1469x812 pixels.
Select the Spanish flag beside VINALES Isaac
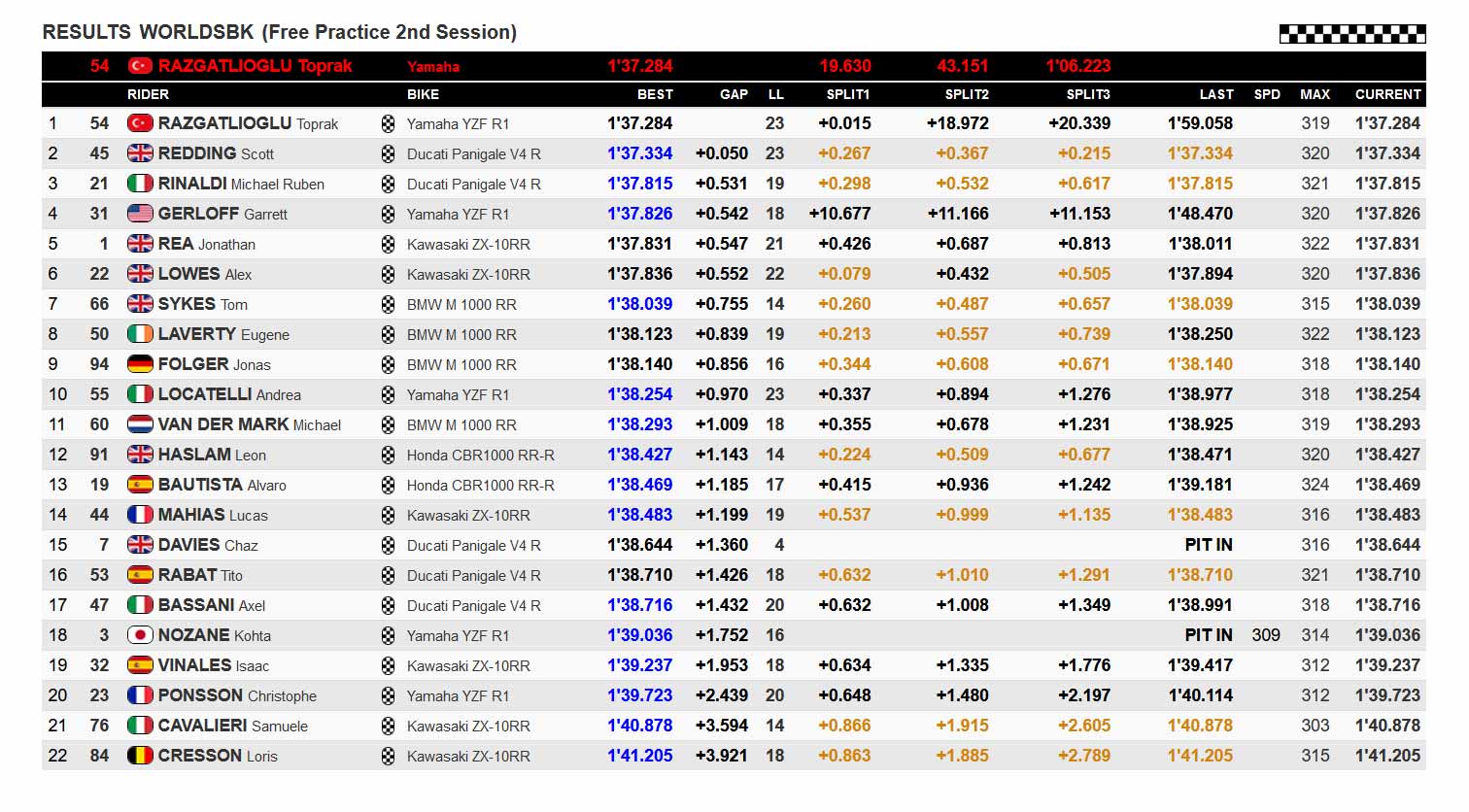(x=140, y=665)
